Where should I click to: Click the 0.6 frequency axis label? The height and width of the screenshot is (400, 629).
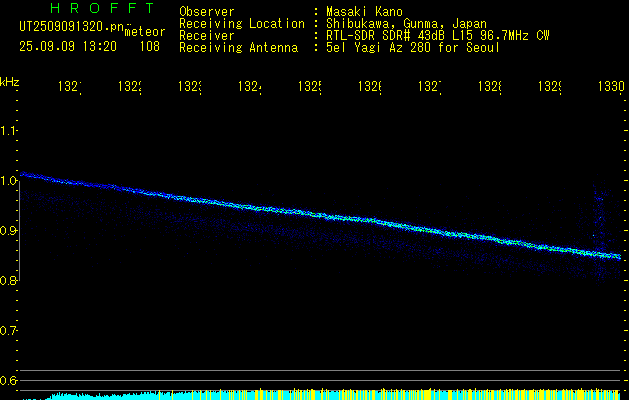pos(9,381)
